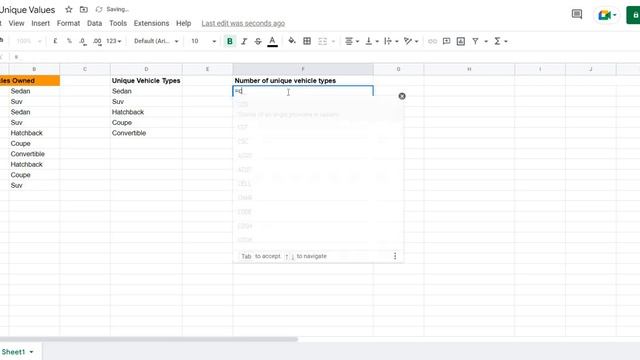640x360 pixels.
Task: Open the comment history icon
Action: click(577, 15)
